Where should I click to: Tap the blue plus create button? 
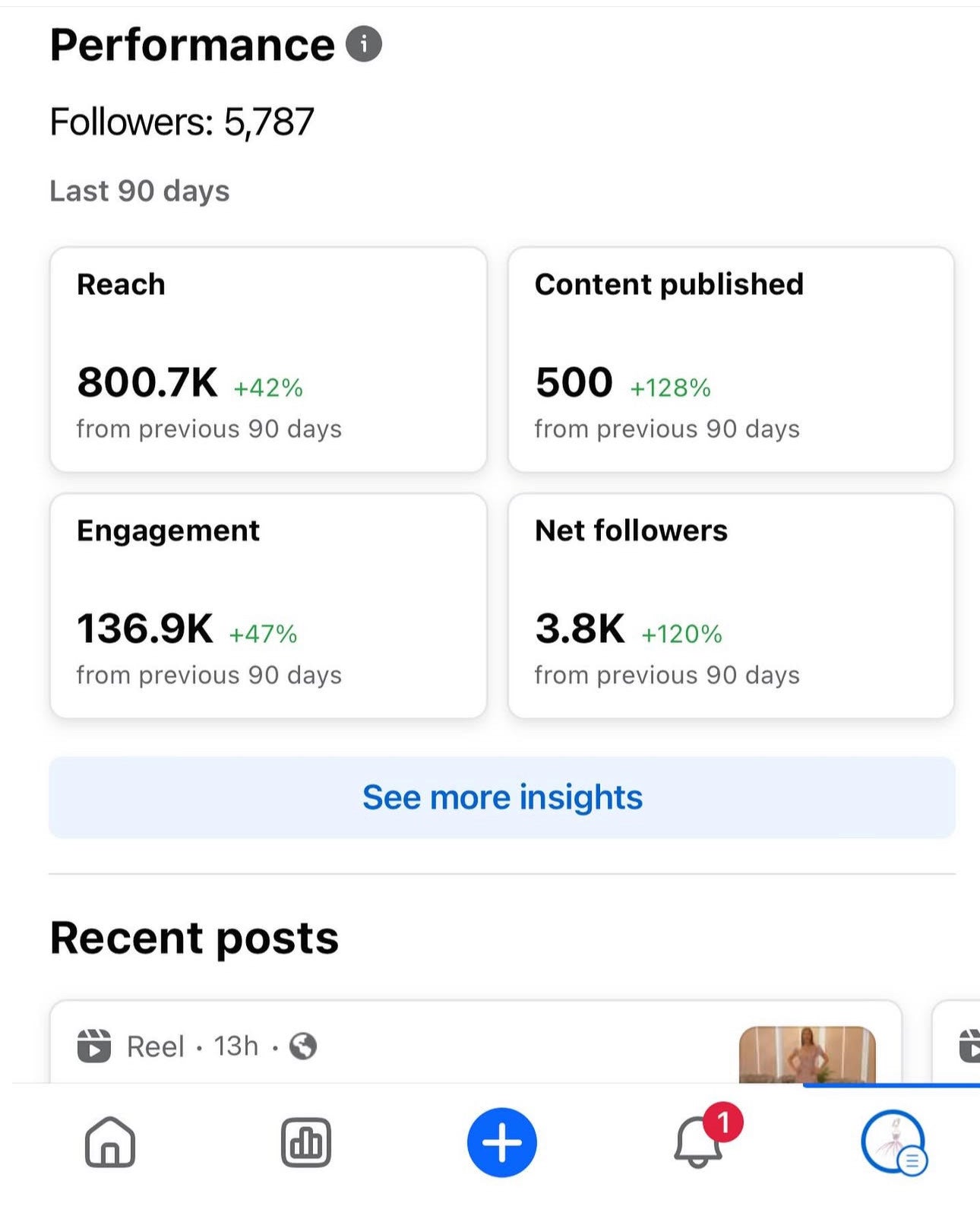click(501, 1142)
